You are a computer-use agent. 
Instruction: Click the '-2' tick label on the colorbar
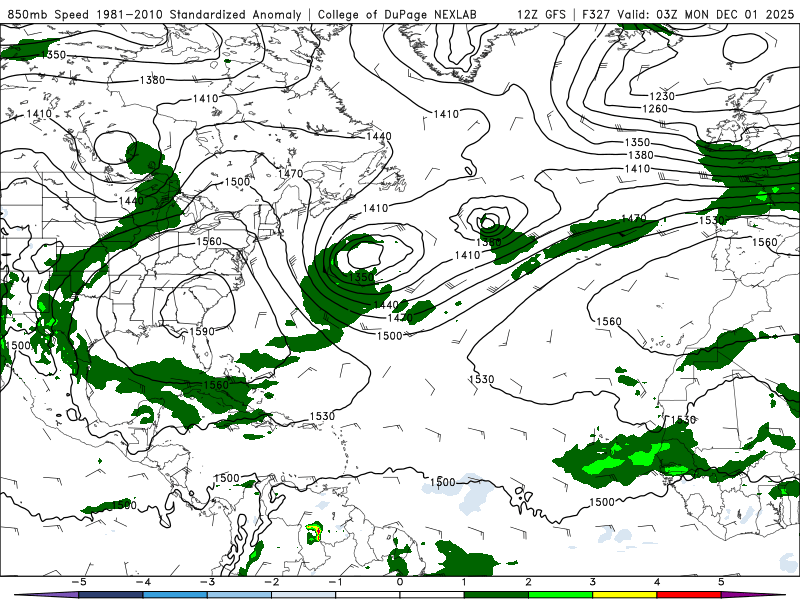271,582
